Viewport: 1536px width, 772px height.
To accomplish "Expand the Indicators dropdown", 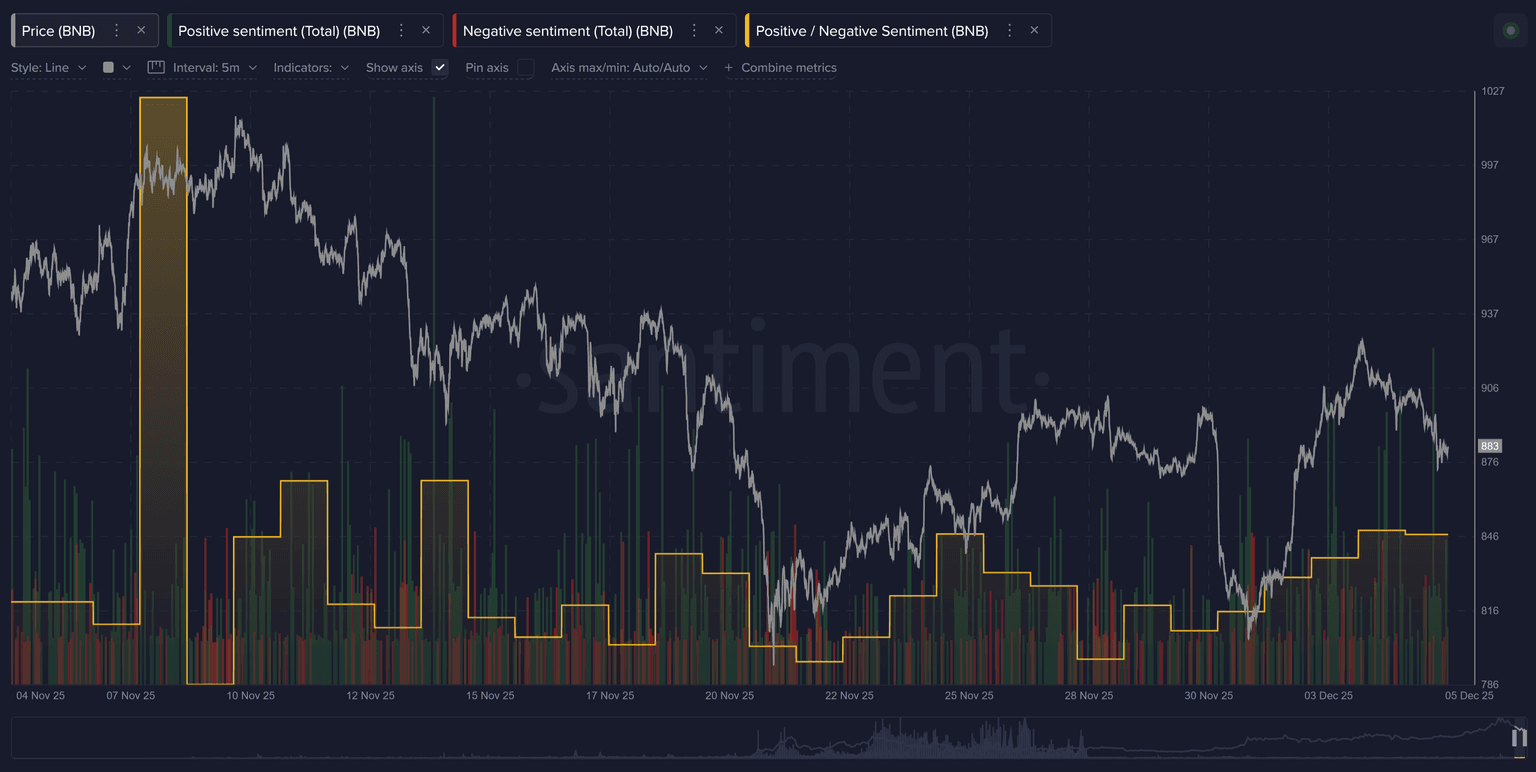I will (311, 68).
